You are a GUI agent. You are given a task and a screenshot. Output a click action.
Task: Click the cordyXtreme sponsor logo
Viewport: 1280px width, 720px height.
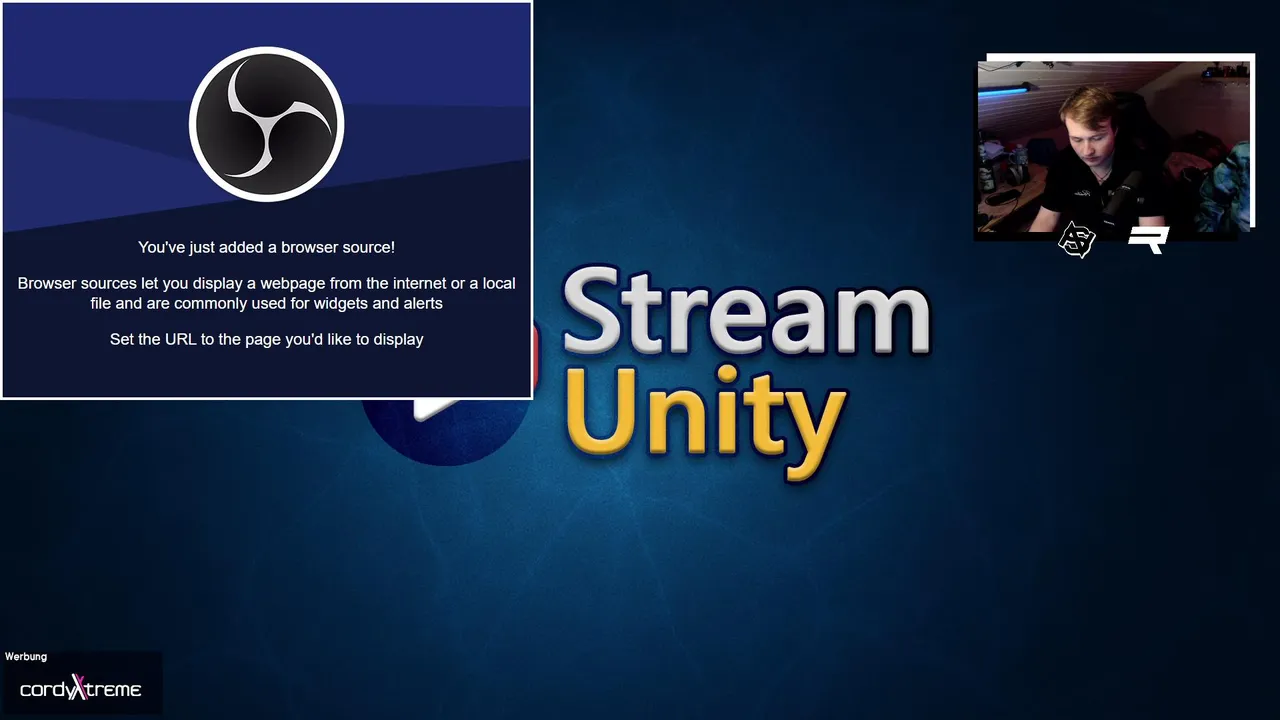click(x=80, y=689)
